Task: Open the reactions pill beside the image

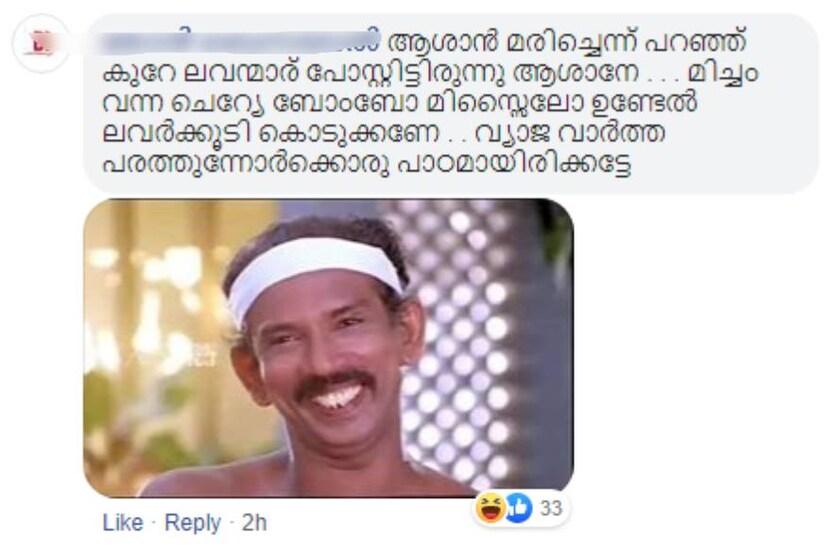Action: 521,508
